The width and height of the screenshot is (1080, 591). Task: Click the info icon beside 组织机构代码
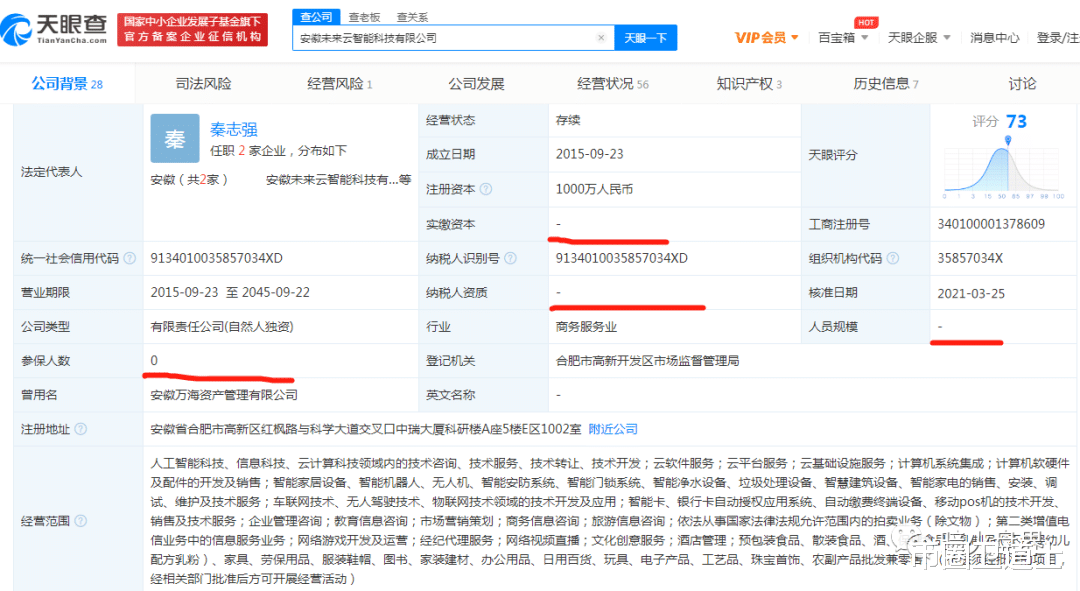[x=895, y=257]
